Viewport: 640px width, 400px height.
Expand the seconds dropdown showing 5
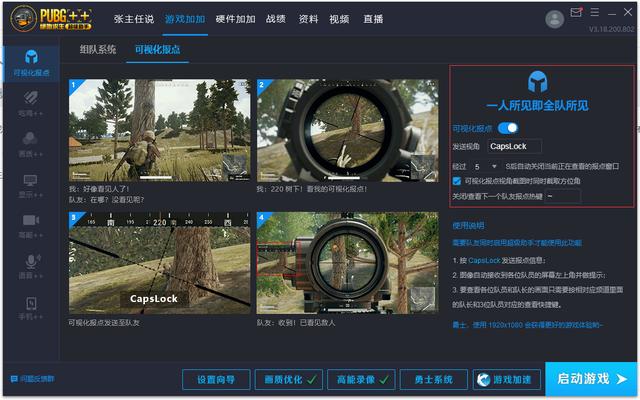[486, 167]
